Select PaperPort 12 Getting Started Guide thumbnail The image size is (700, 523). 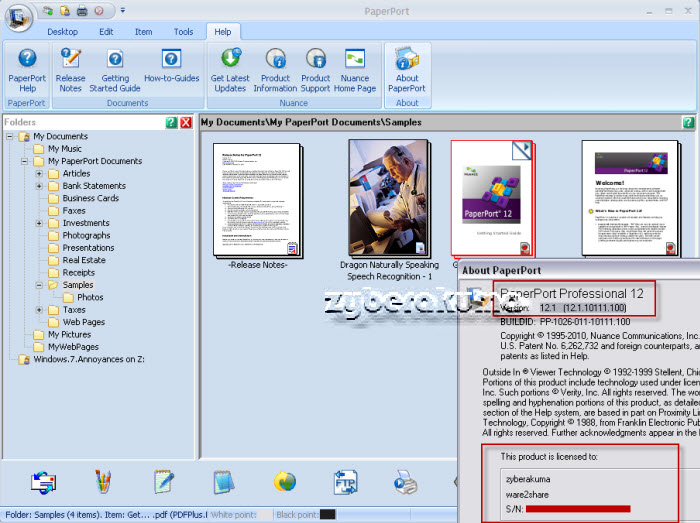tap(492, 199)
